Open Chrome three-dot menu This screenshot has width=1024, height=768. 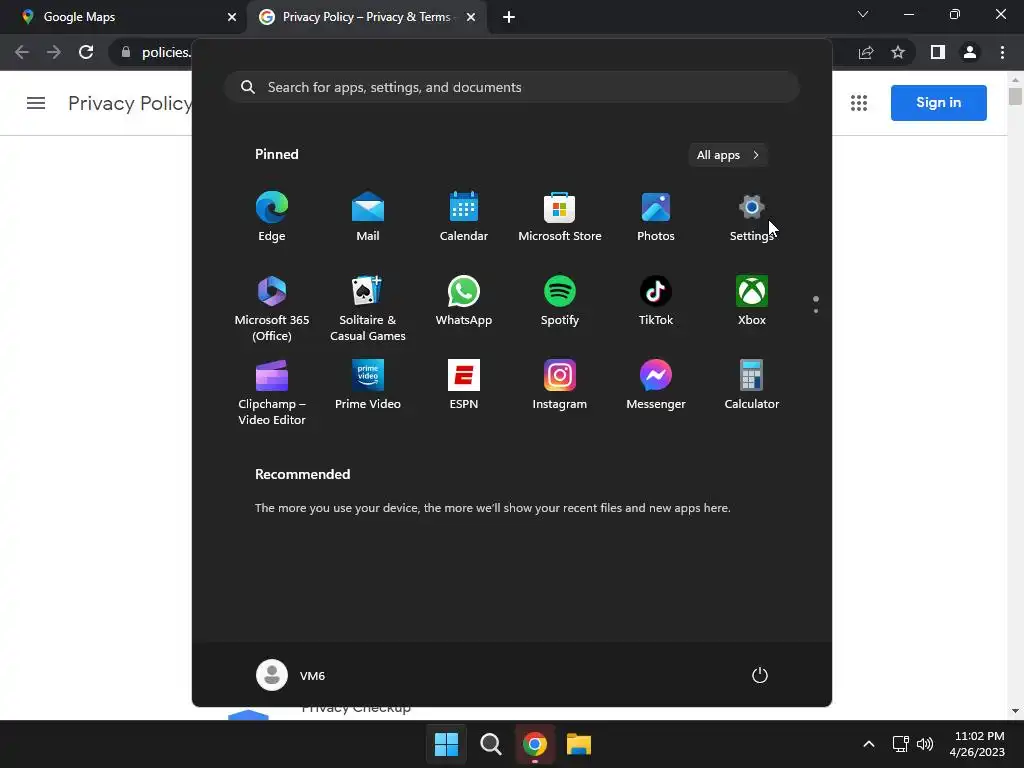[1002, 52]
